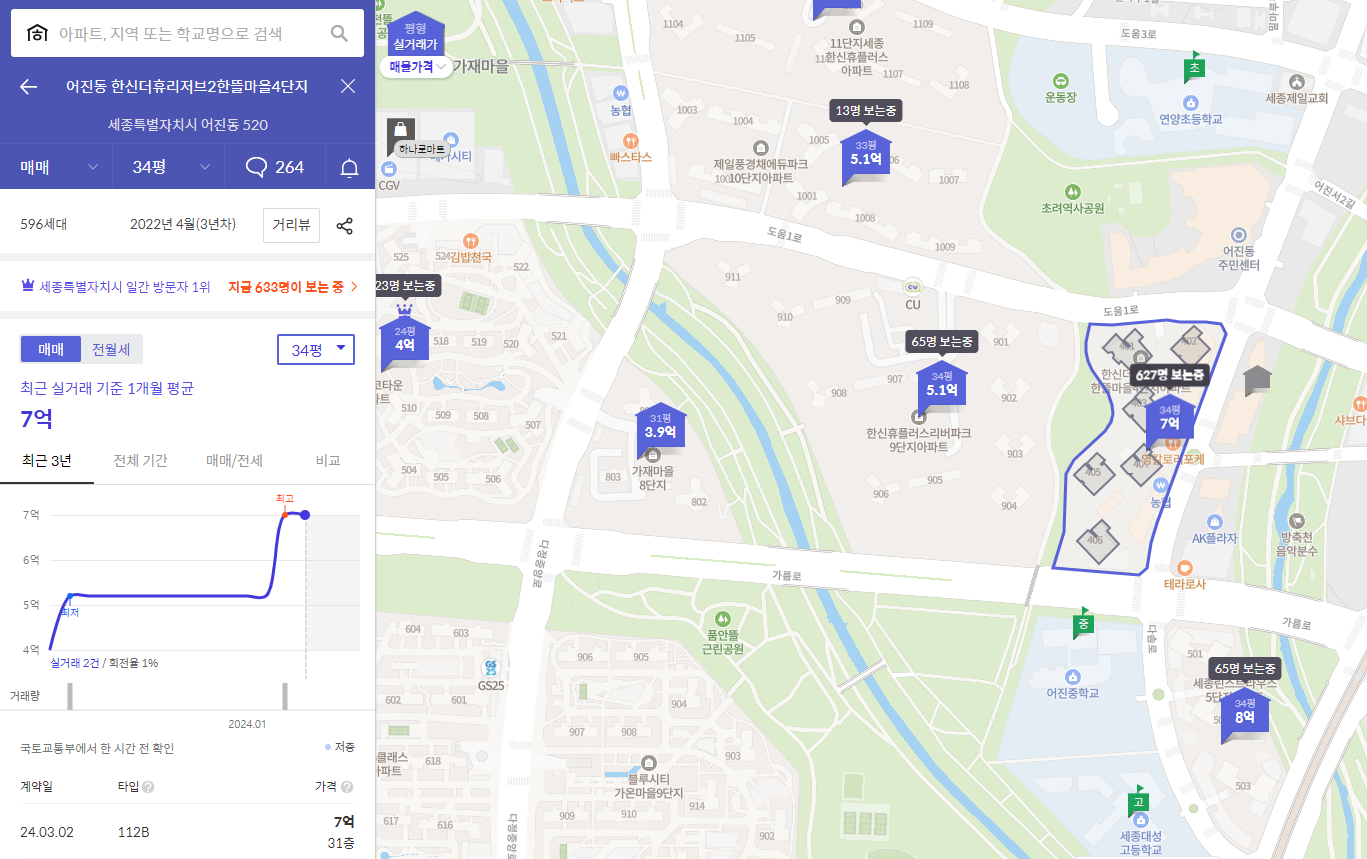This screenshot has width=1367, height=859.
Task: Expand the 매물가격 dropdown on map
Action: point(418,66)
